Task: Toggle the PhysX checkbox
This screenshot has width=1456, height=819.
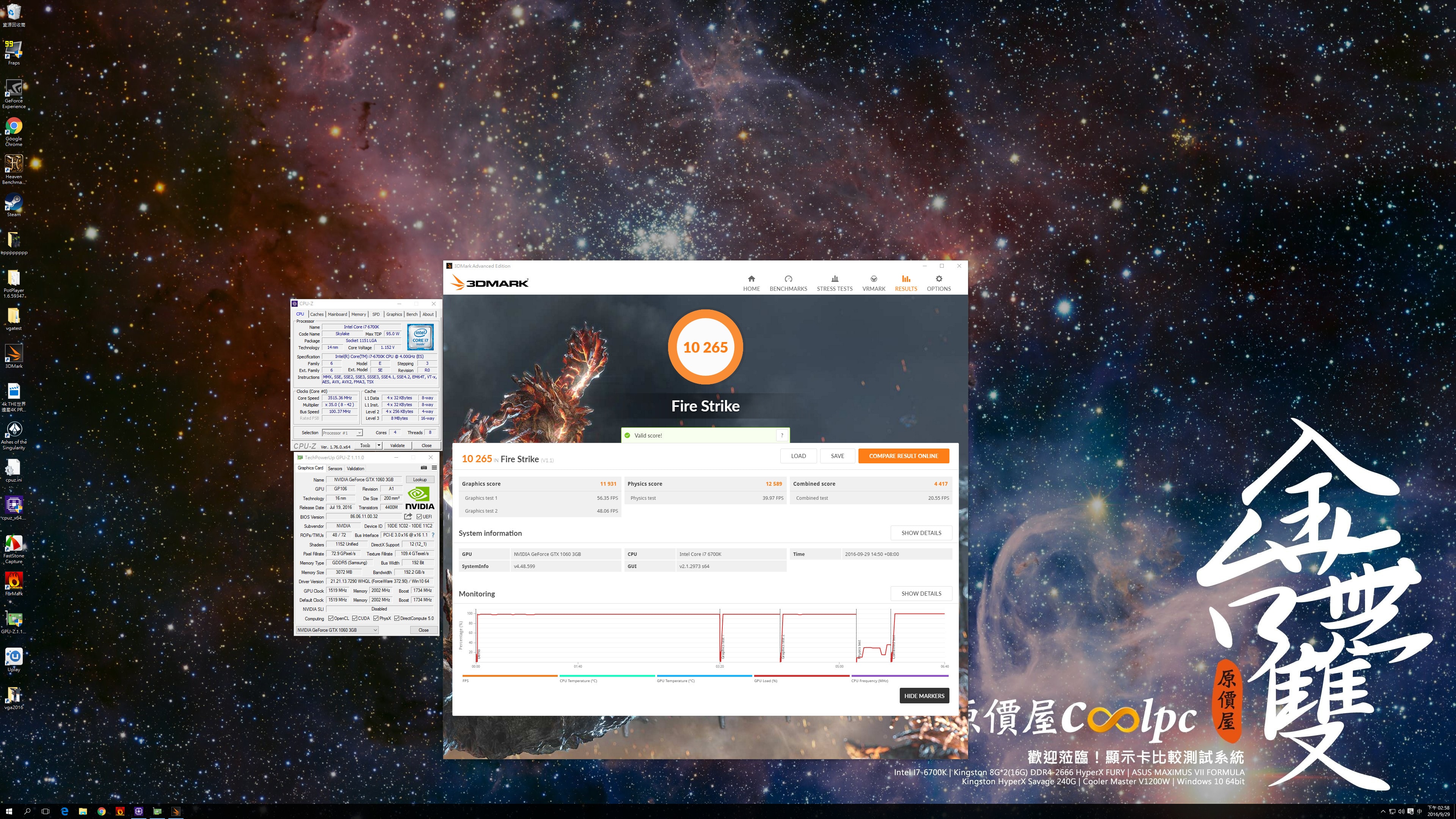Action: tap(376, 618)
